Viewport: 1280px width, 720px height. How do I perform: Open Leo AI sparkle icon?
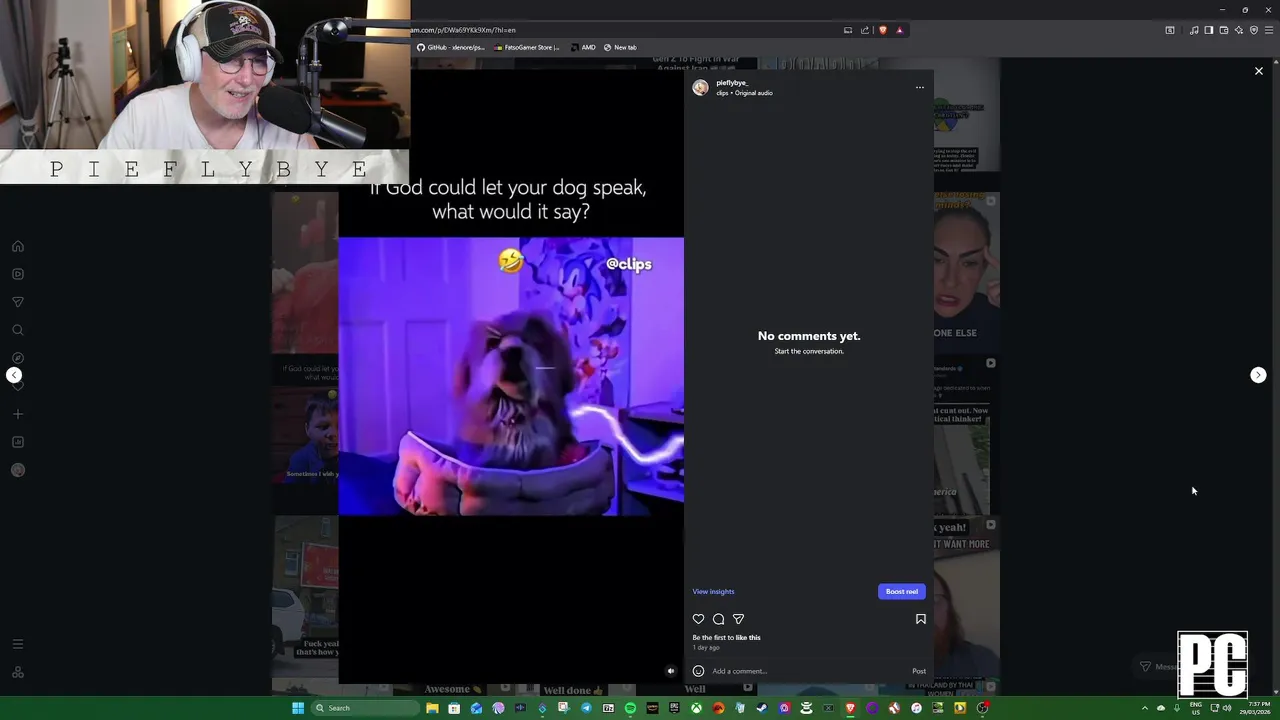[x=1239, y=30]
